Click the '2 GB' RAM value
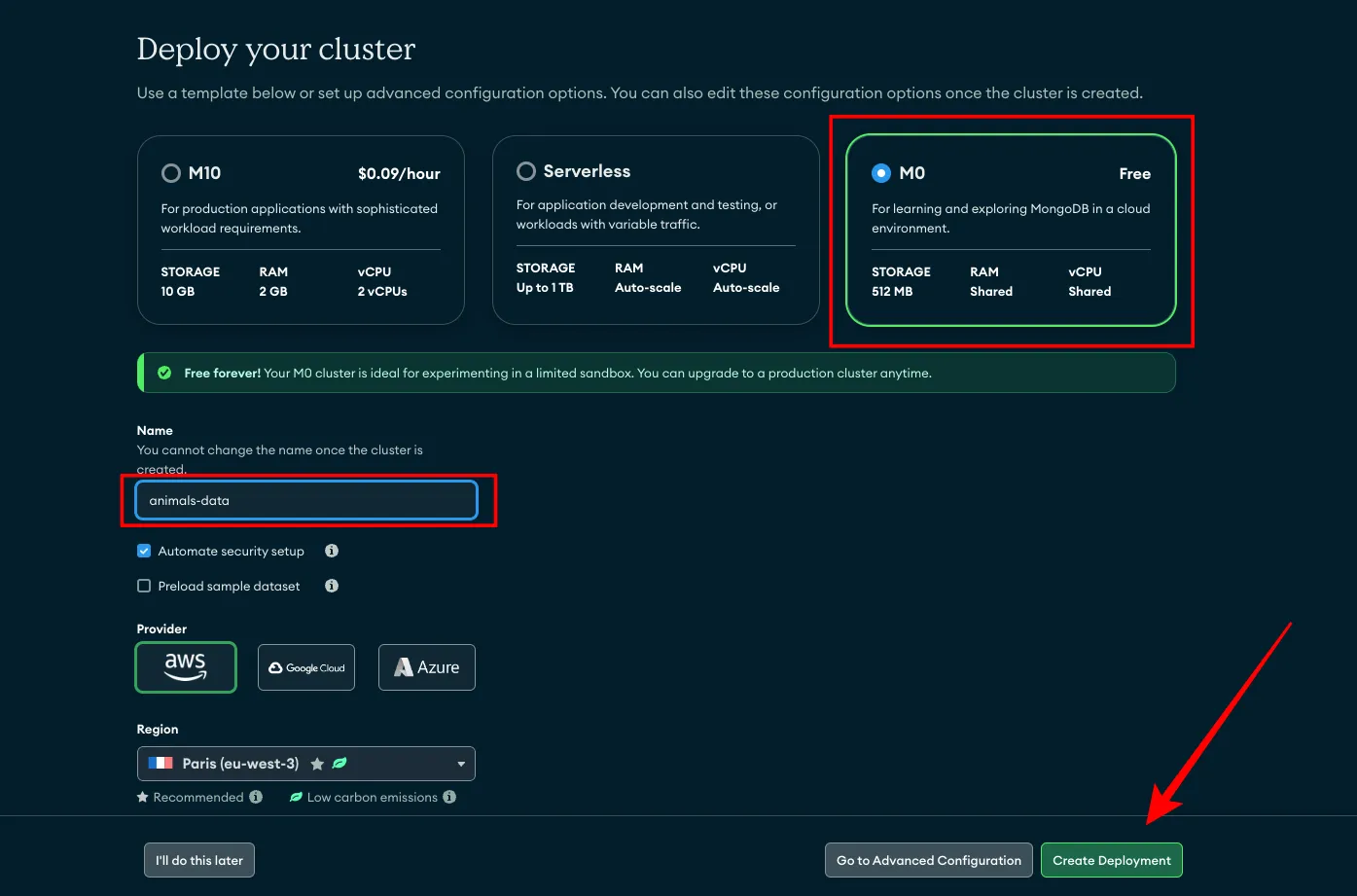Viewport: 1357px width, 896px height. coord(273,291)
